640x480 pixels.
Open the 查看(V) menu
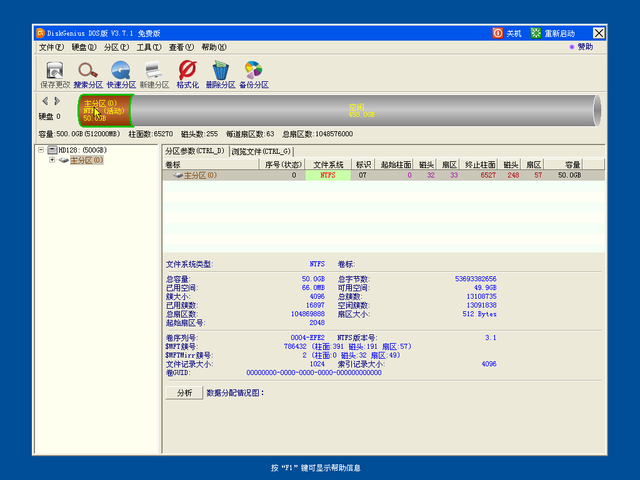point(181,47)
